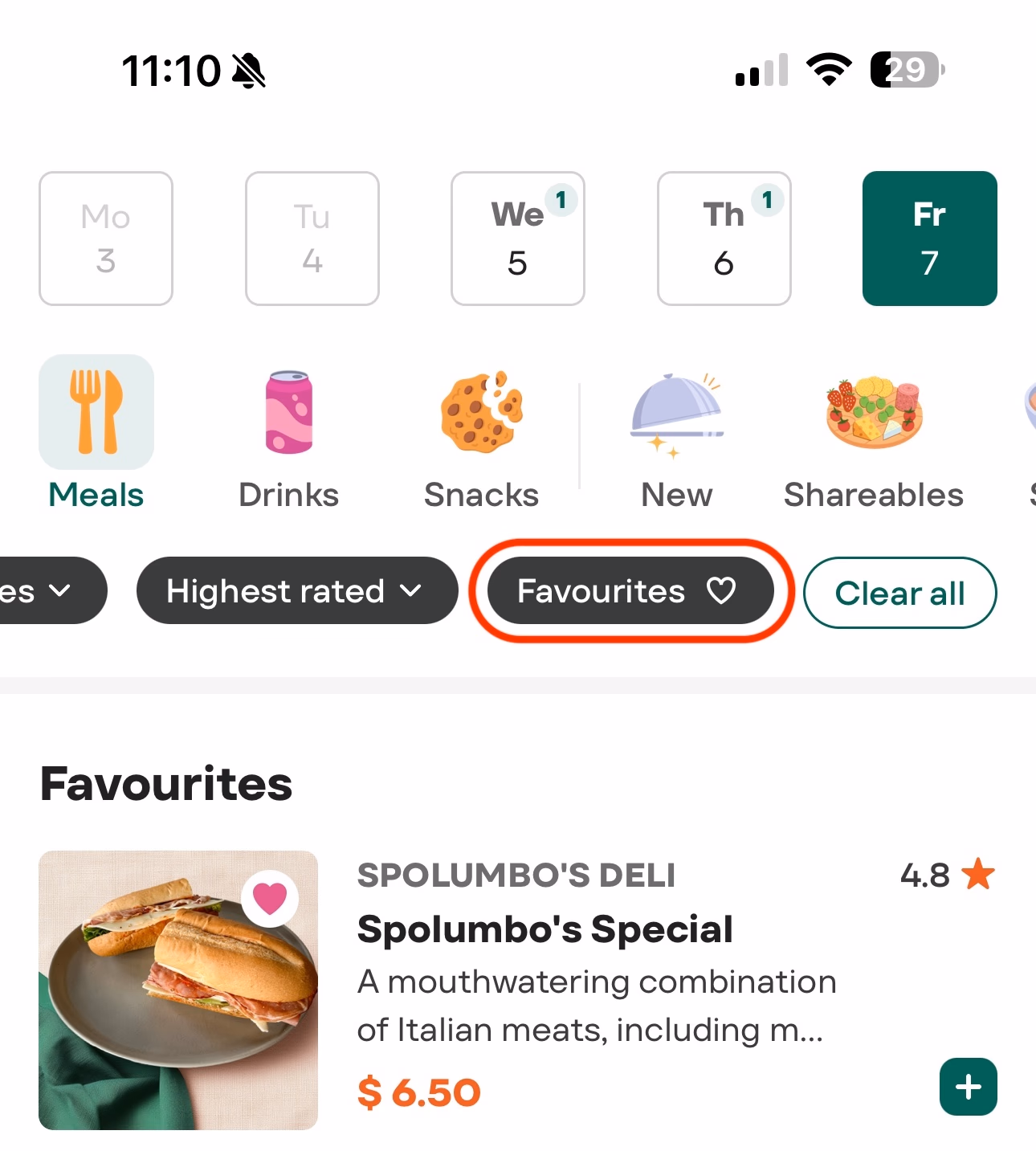Unfavourite Spolumbo's Special with pink heart
1036x1151 pixels.
[x=270, y=898]
